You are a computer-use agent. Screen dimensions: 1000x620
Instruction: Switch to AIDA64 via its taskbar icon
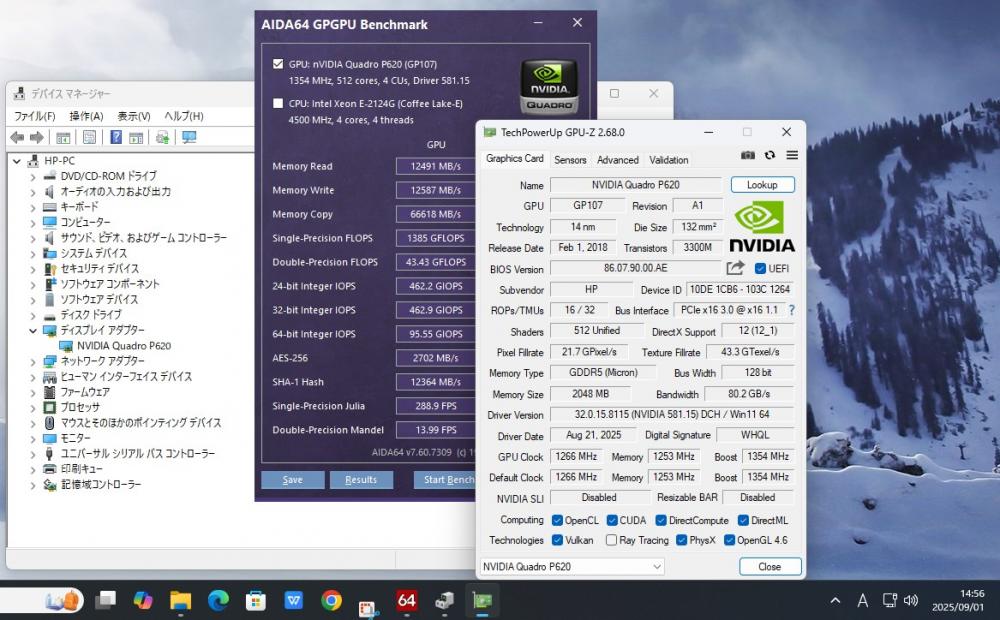coord(406,600)
